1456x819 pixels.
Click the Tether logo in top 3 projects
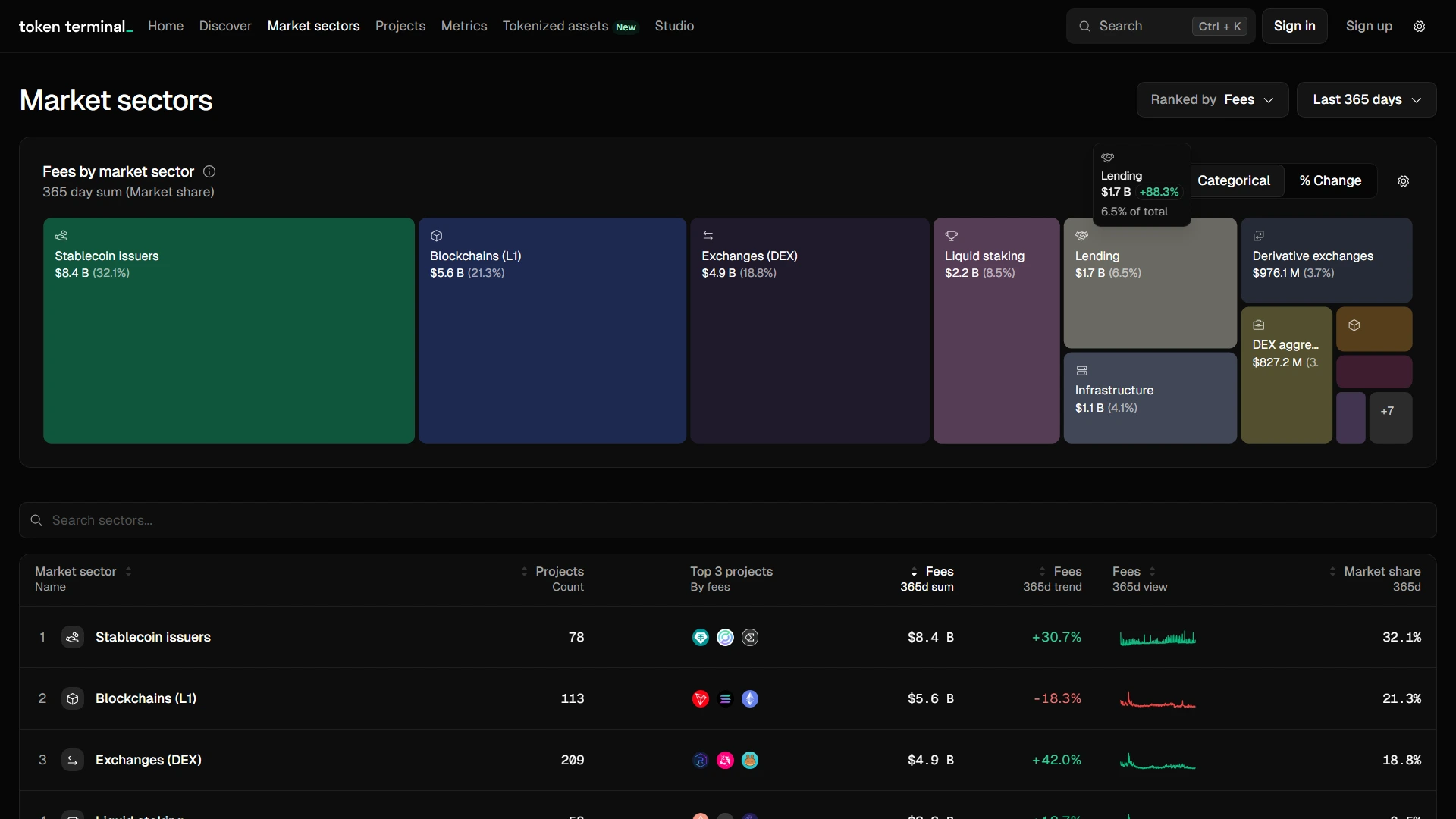[x=701, y=638]
